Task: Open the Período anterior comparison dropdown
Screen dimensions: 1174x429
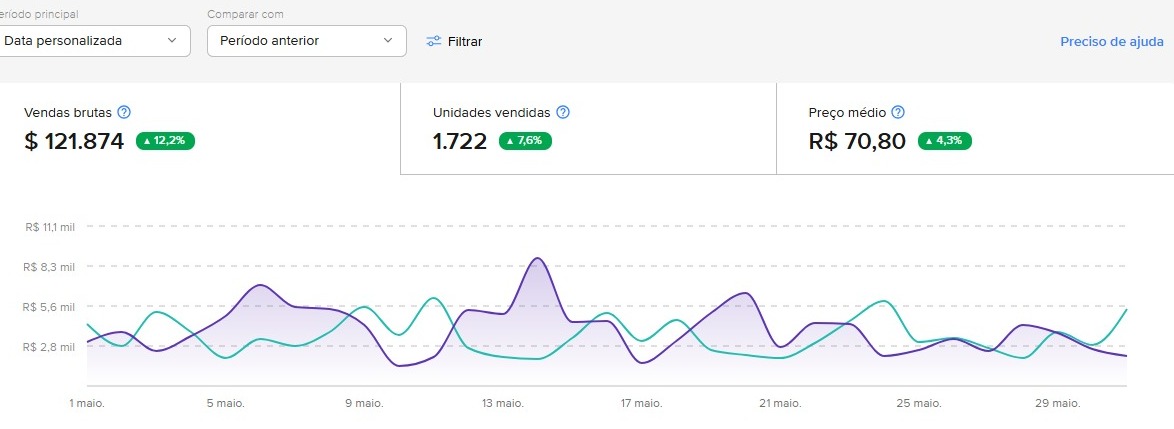Action: (306, 41)
